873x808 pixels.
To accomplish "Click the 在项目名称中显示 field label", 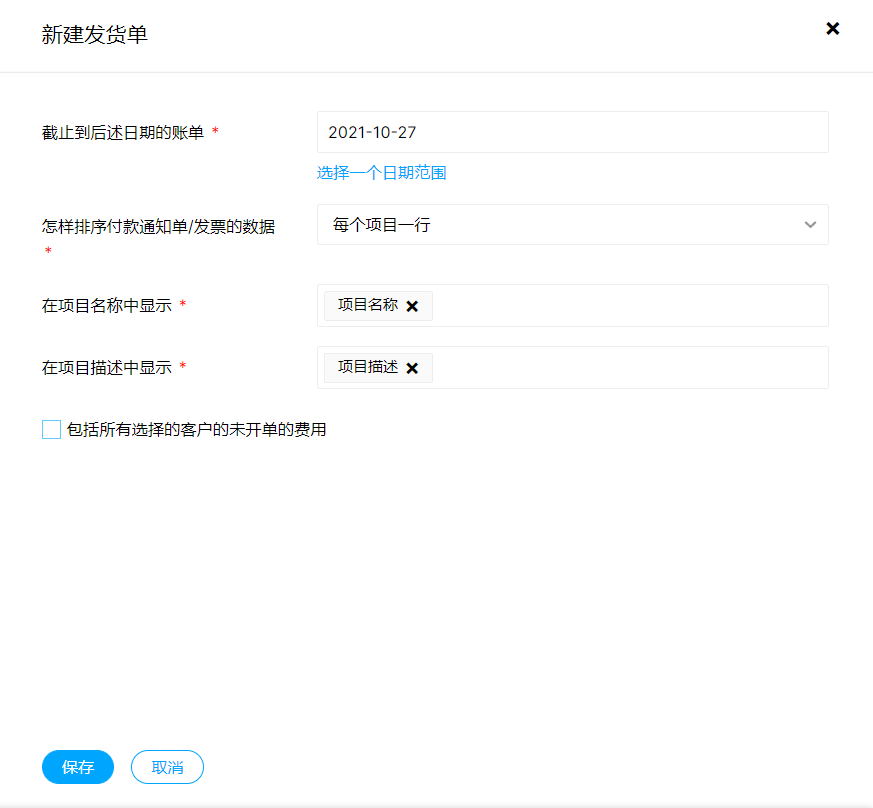I will [106, 306].
